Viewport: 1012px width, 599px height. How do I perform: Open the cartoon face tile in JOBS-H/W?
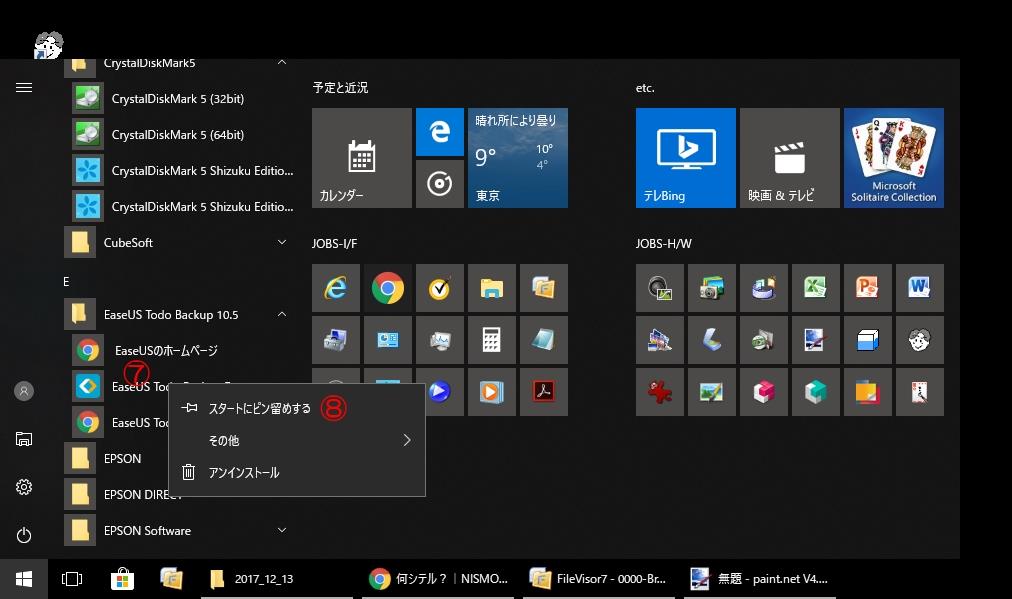point(920,340)
